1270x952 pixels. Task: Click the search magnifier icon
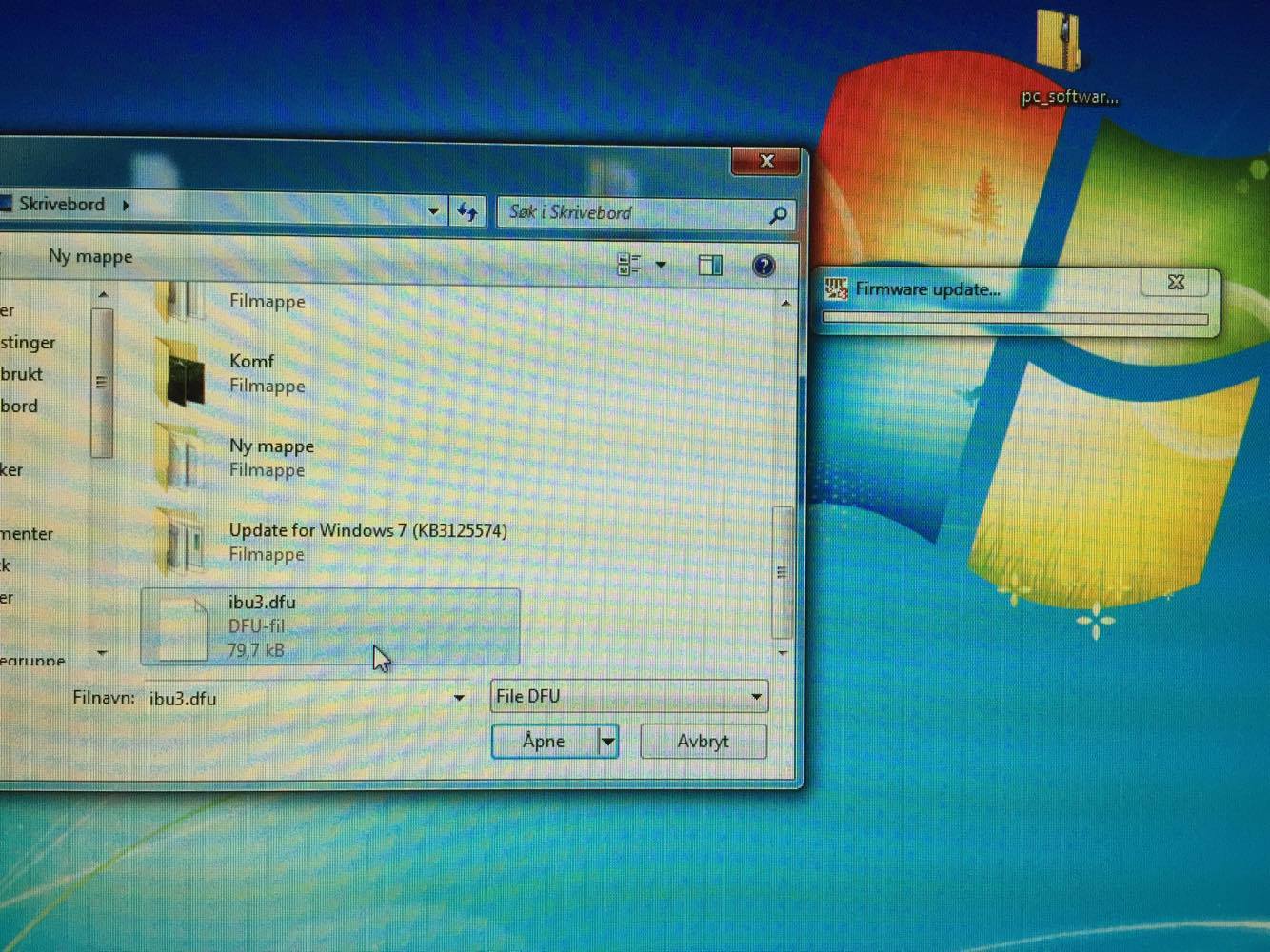pos(778,214)
